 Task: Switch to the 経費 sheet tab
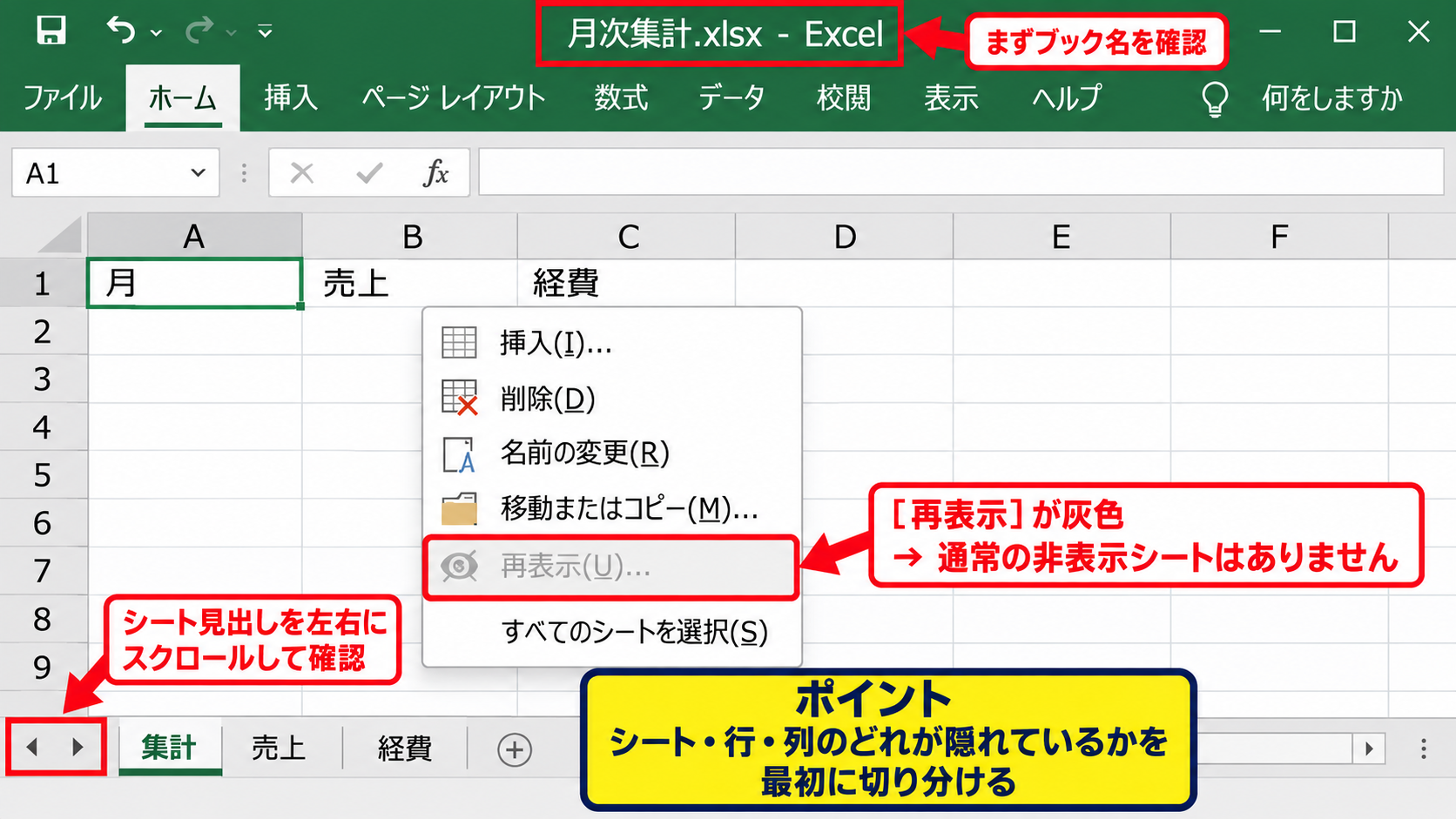click(x=405, y=749)
